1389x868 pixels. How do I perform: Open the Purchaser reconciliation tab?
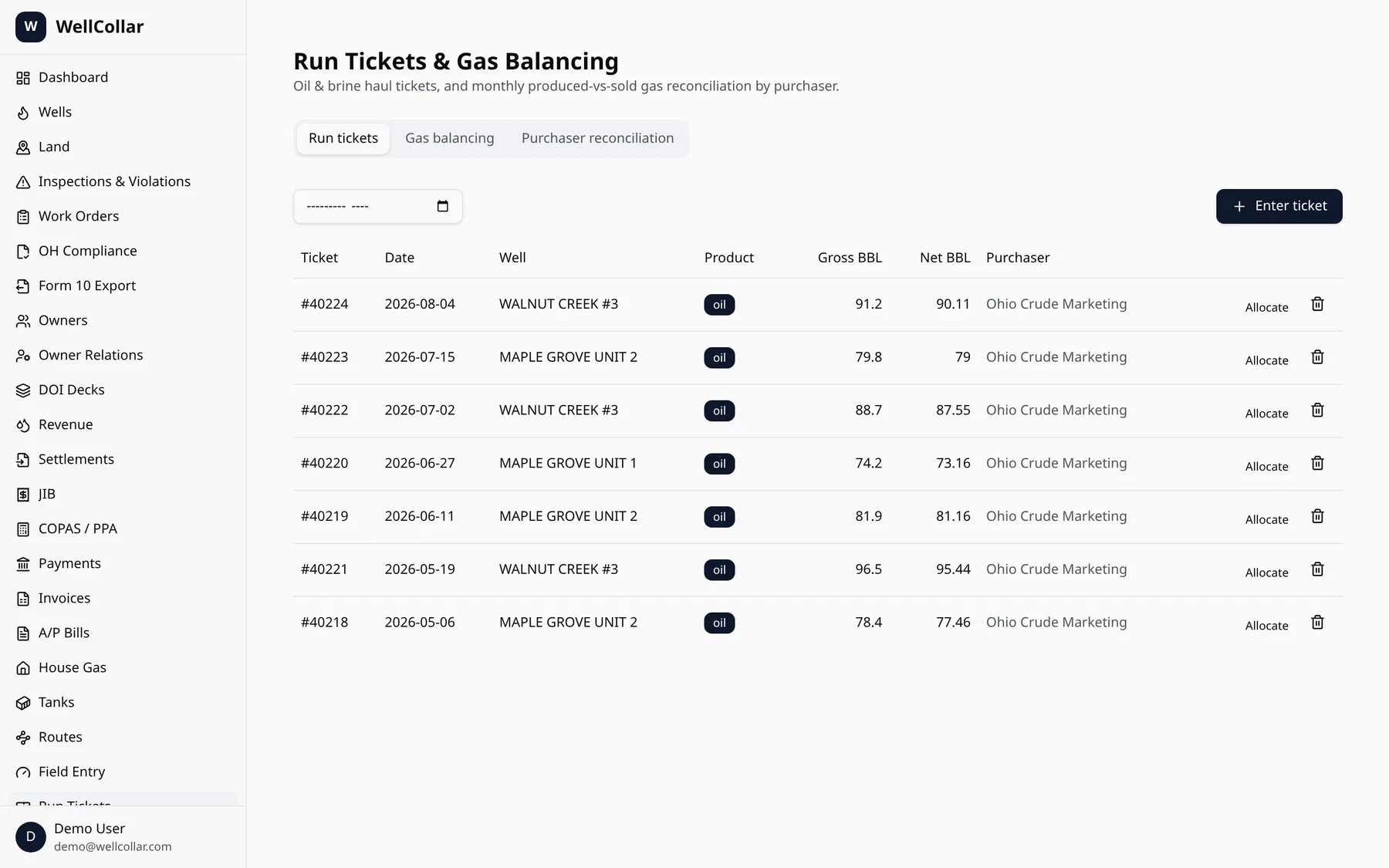click(597, 138)
